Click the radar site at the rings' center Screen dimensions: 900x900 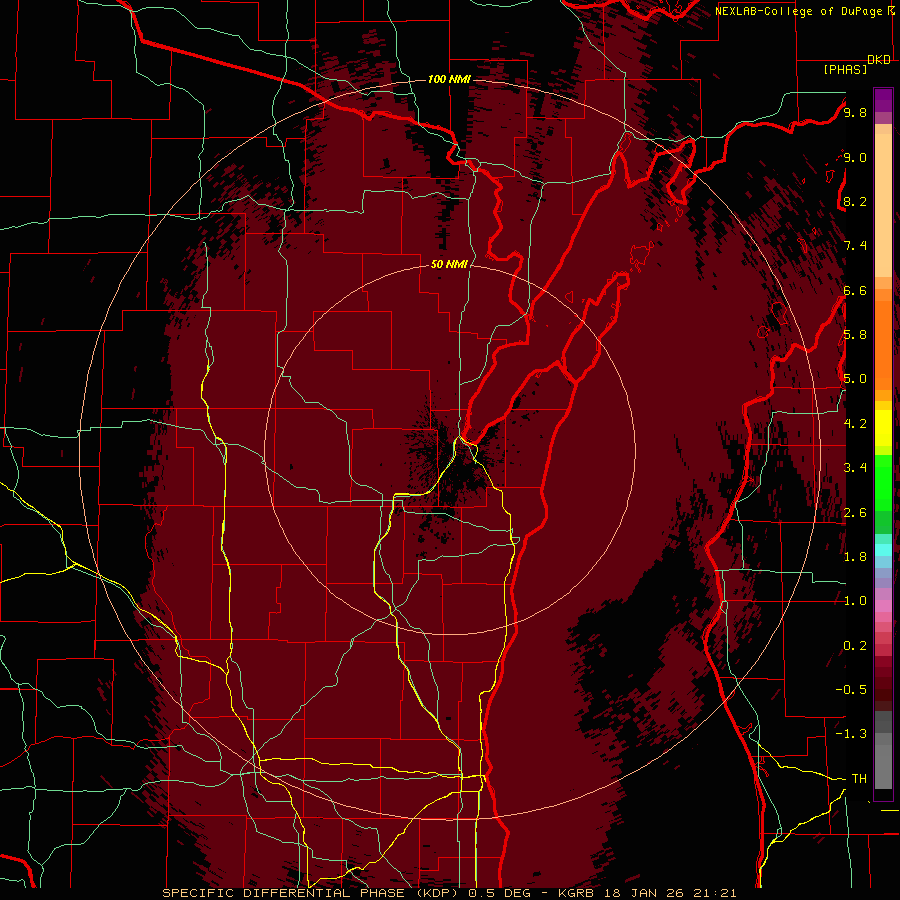pyautogui.click(x=450, y=449)
